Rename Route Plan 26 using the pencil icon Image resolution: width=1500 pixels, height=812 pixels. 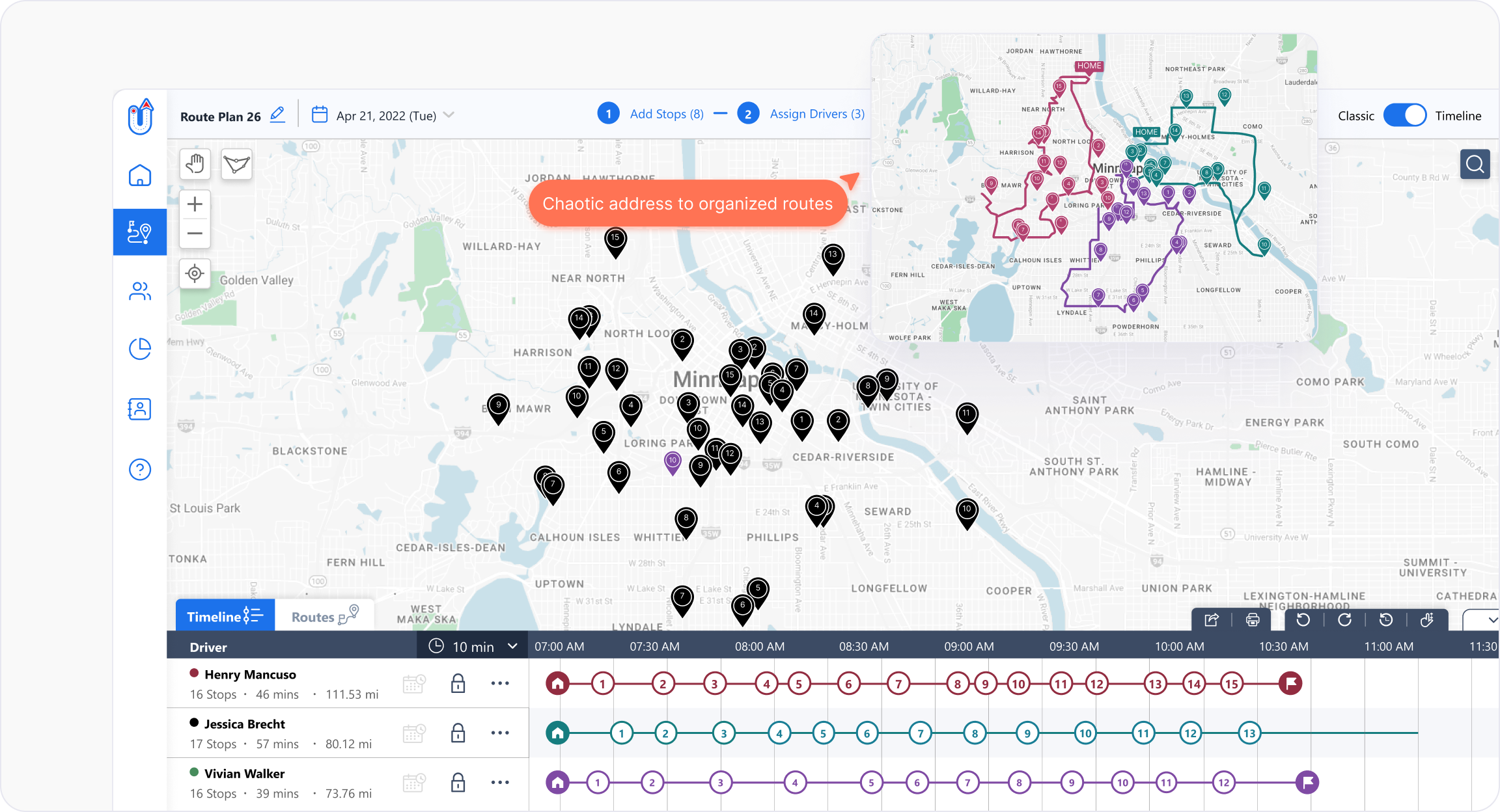(277, 115)
